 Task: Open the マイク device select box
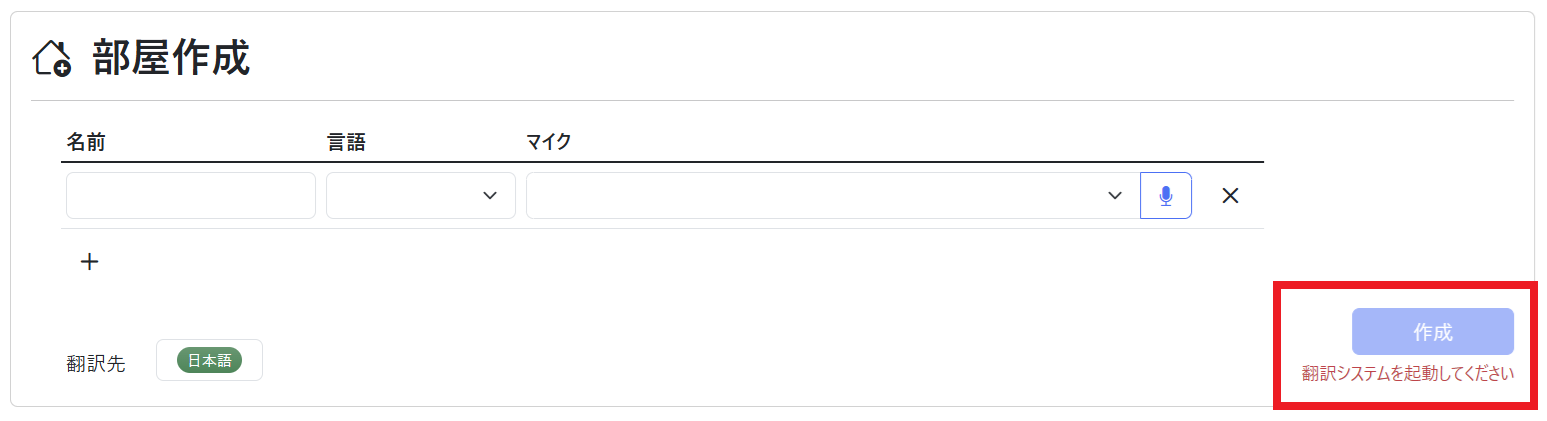pyautogui.click(x=820, y=196)
